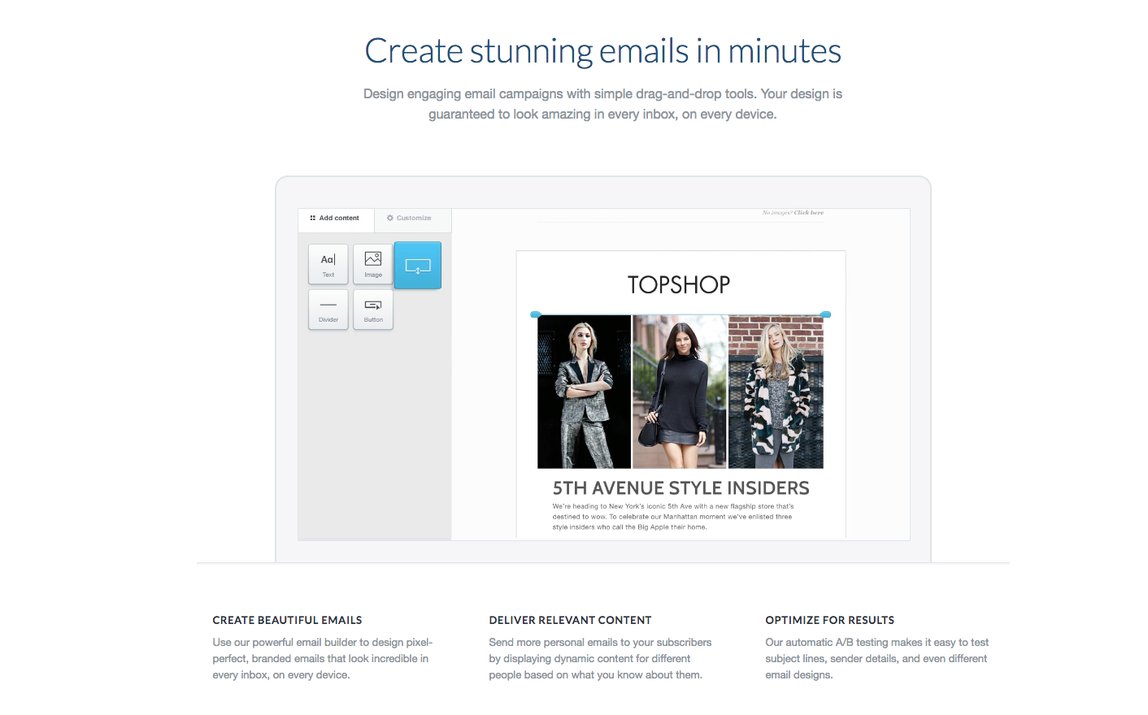Click the 'CREATE BEAUTIFUL EMAILS' heading

click(287, 620)
